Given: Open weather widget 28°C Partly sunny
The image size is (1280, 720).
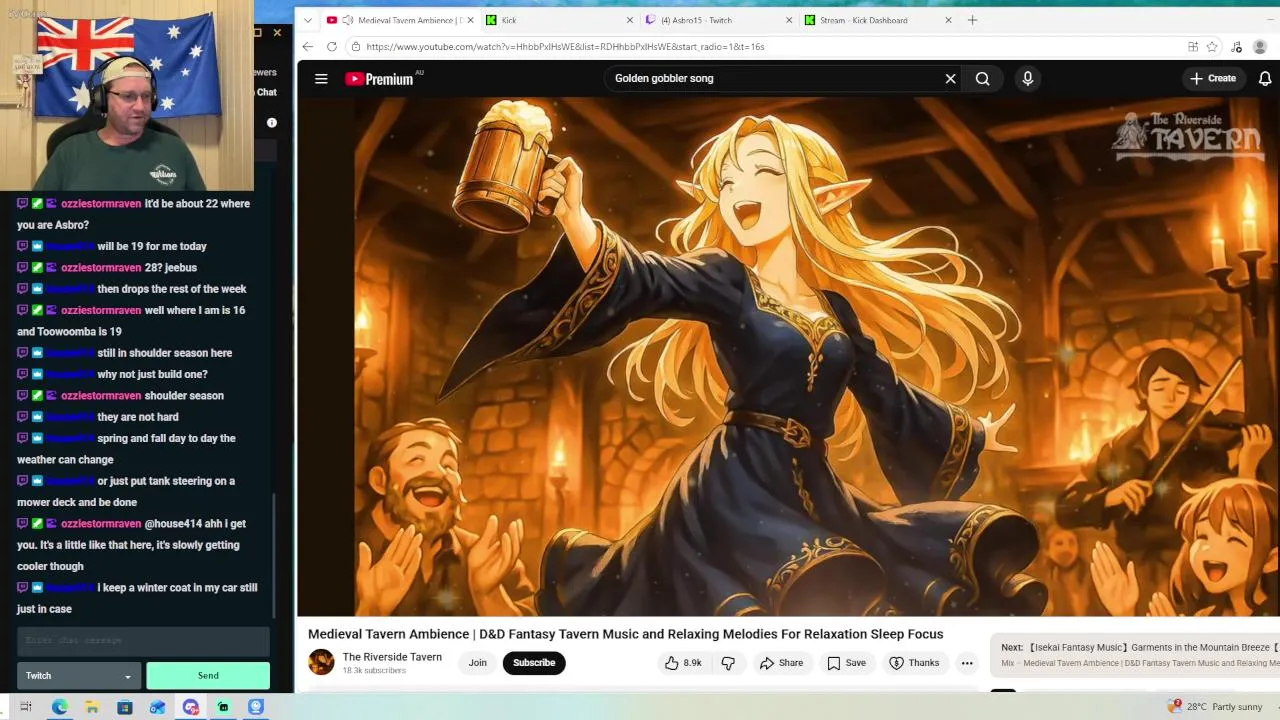Looking at the screenshot, I should 1215,707.
